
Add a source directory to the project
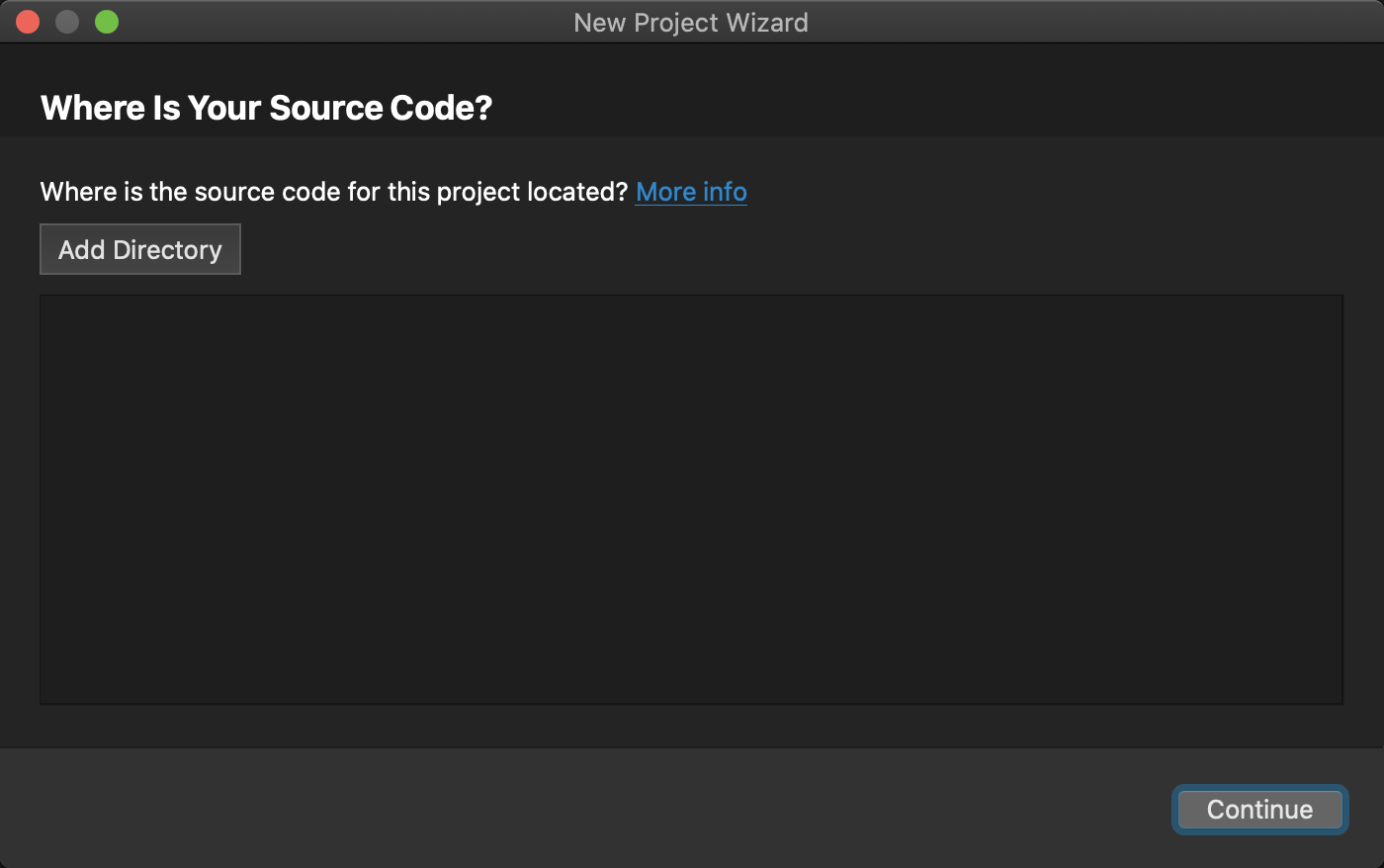[139, 249]
